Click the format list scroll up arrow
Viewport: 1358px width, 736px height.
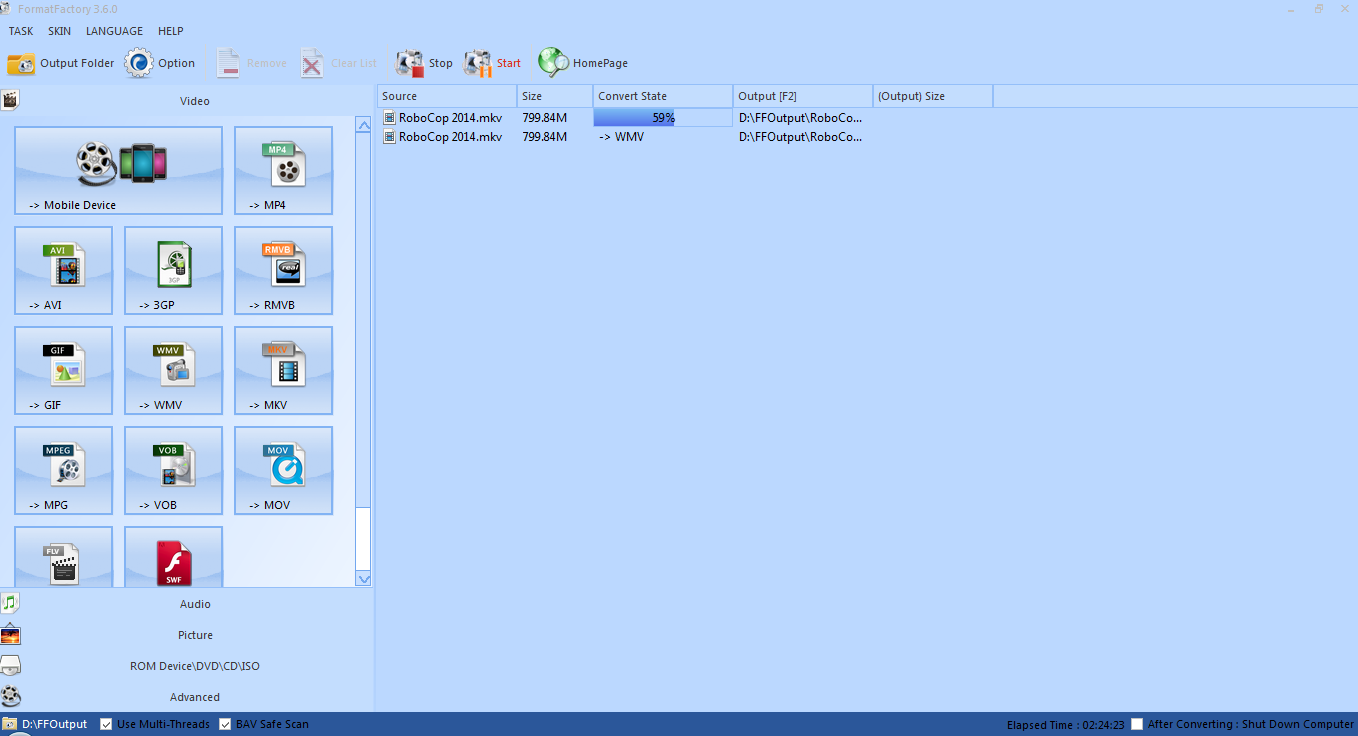pyautogui.click(x=363, y=124)
